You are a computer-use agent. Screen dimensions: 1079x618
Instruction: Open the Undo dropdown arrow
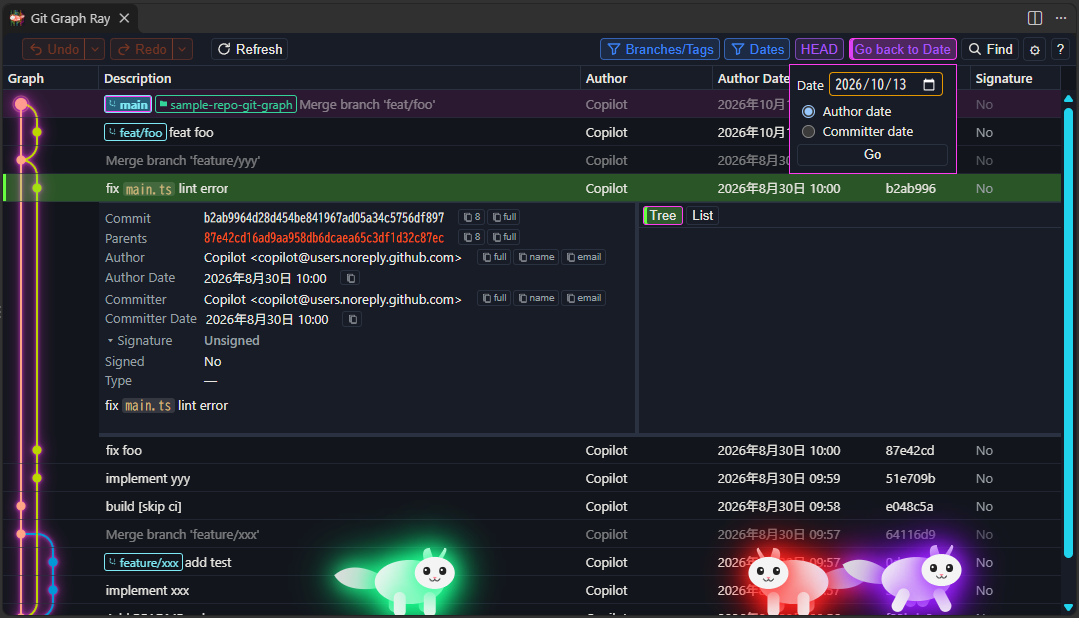point(95,50)
